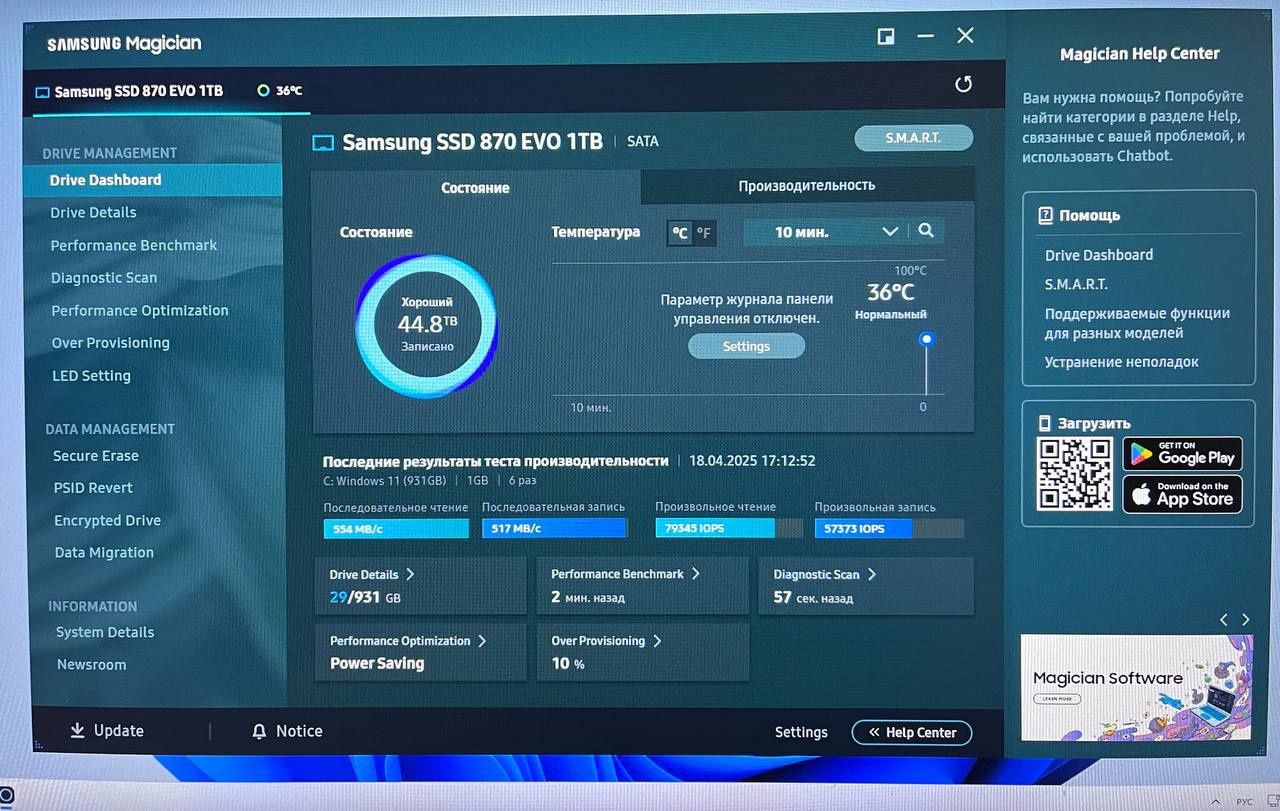Click the temperature search magnifier icon
This screenshot has width=1280, height=811.
[926, 231]
